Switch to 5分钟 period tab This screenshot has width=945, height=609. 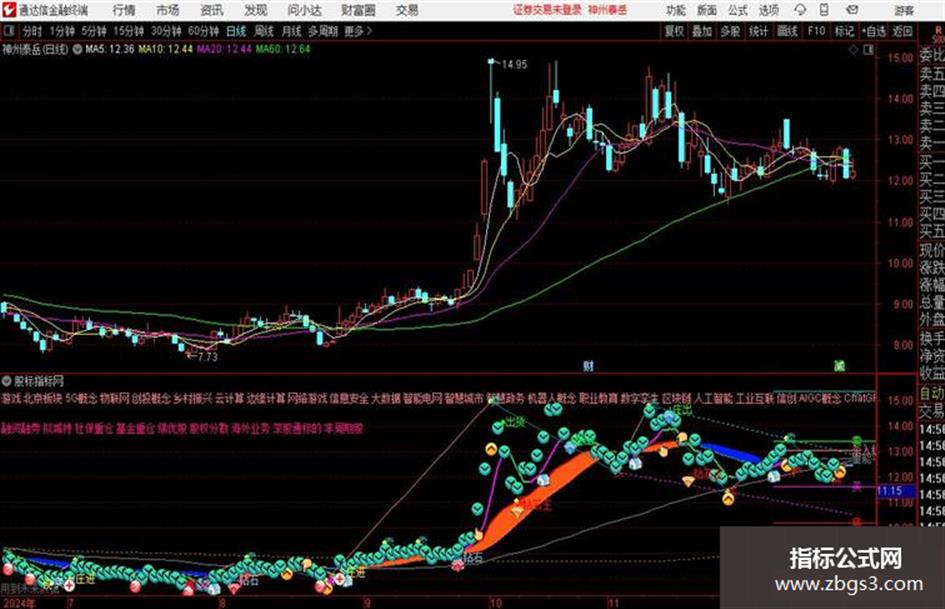(94, 31)
